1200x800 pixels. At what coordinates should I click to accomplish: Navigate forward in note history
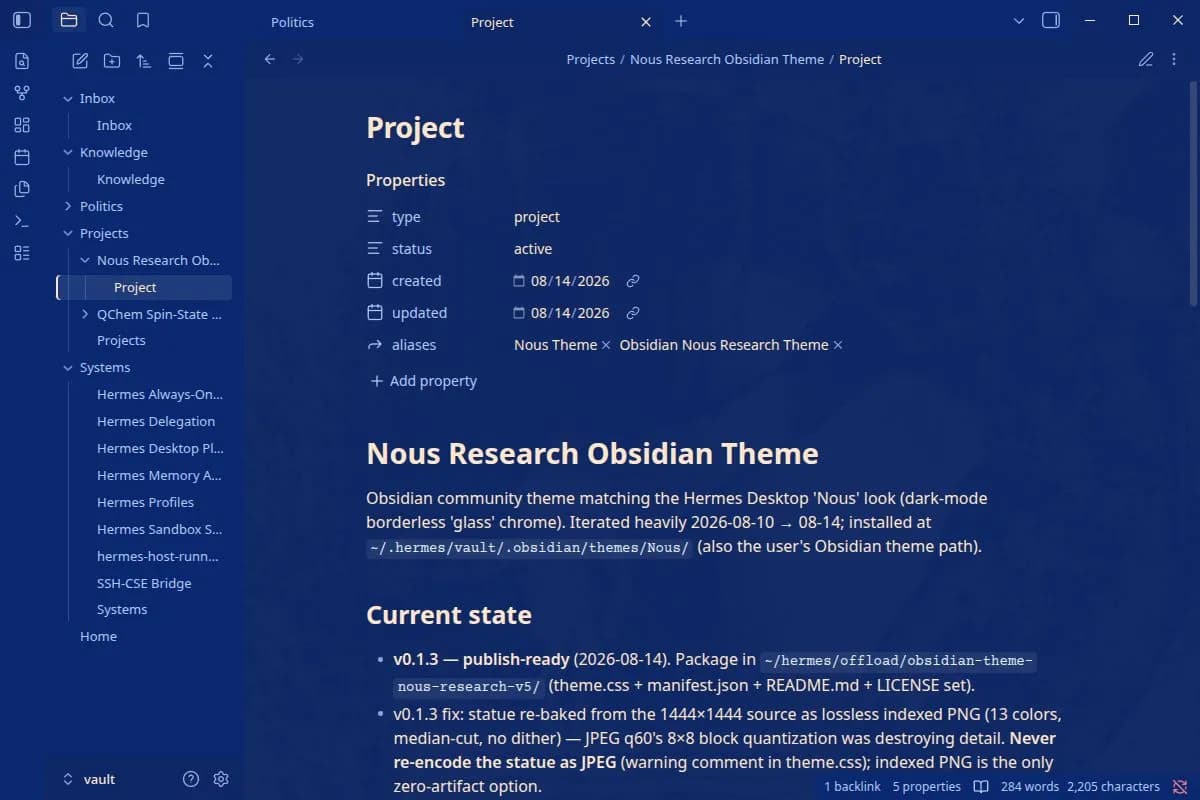[x=297, y=59]
